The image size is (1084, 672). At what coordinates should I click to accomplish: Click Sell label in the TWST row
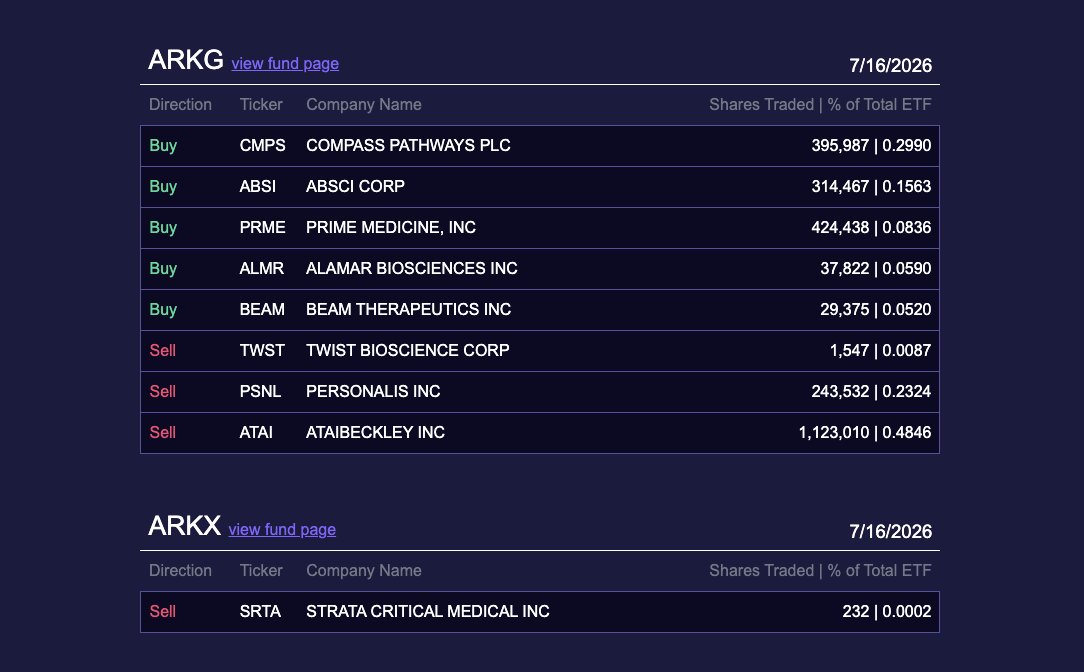162,351
